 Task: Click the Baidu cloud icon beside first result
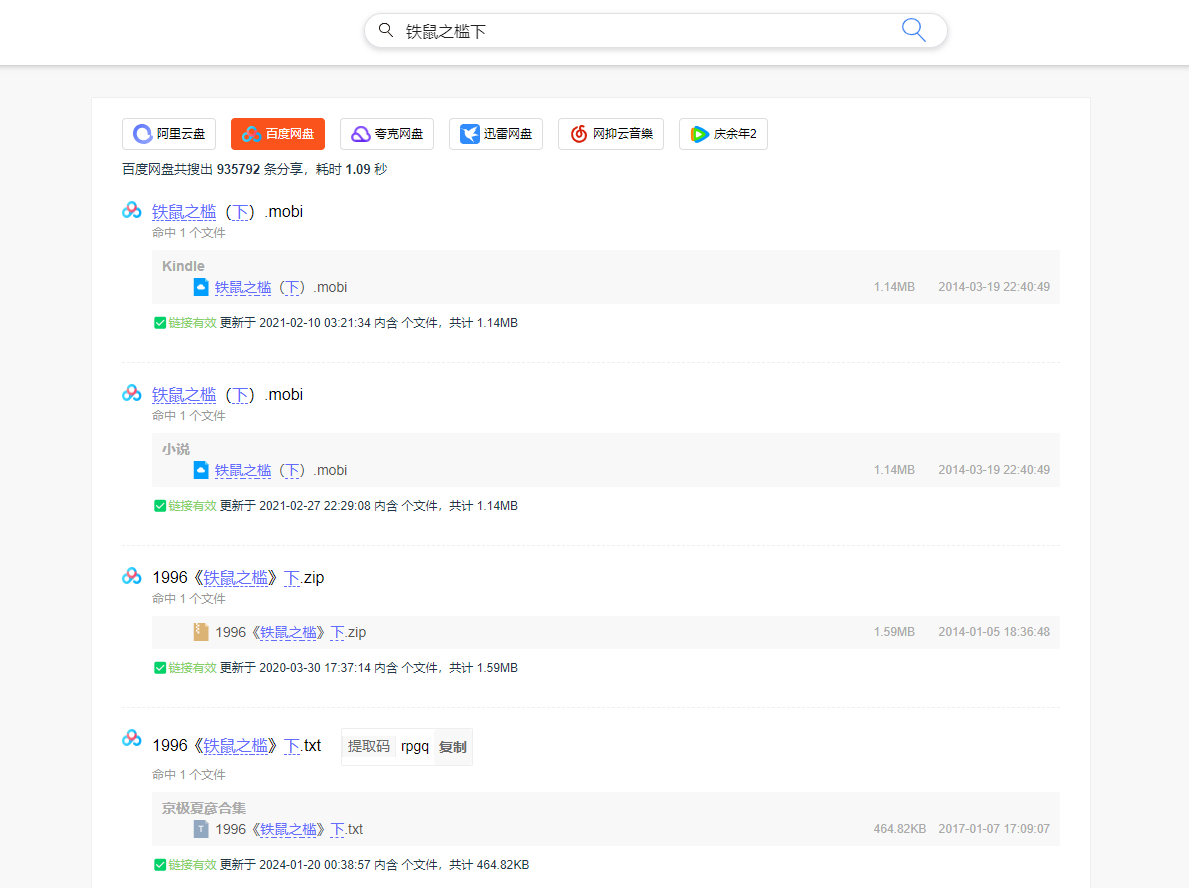132,210
